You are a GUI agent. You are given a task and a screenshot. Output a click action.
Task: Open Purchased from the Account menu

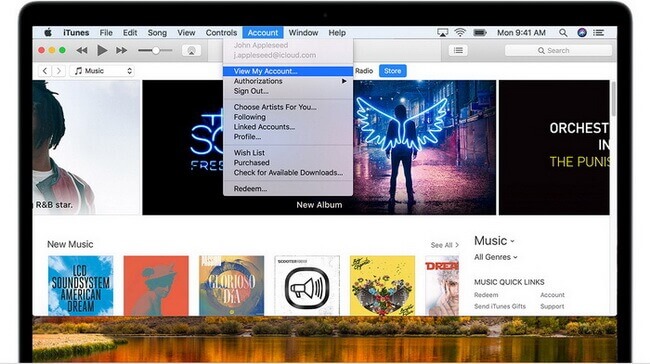pos(288,163)
